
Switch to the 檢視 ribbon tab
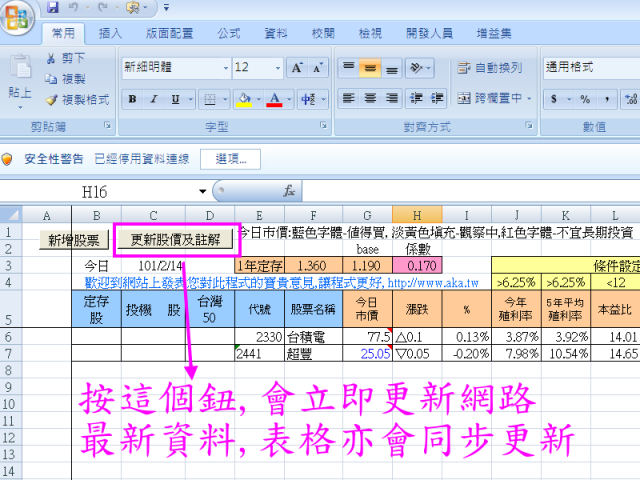[x=370, y=33]
